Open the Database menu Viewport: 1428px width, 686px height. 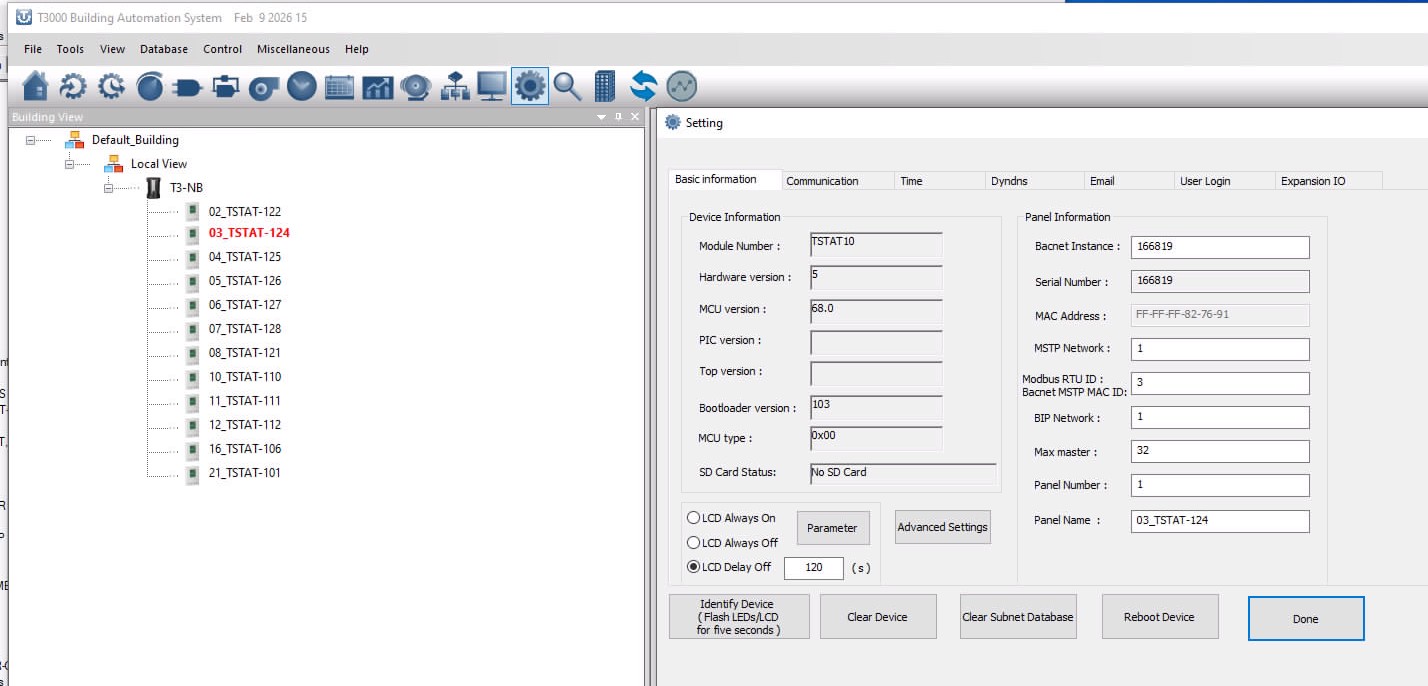(163, 49)
